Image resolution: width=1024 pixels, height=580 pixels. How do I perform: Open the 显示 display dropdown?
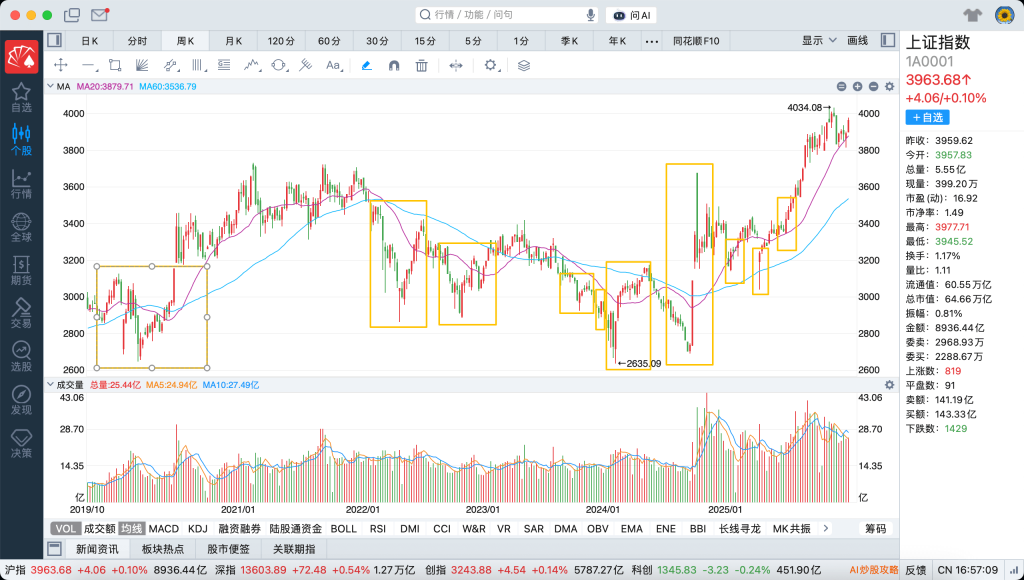pos(818,40)
